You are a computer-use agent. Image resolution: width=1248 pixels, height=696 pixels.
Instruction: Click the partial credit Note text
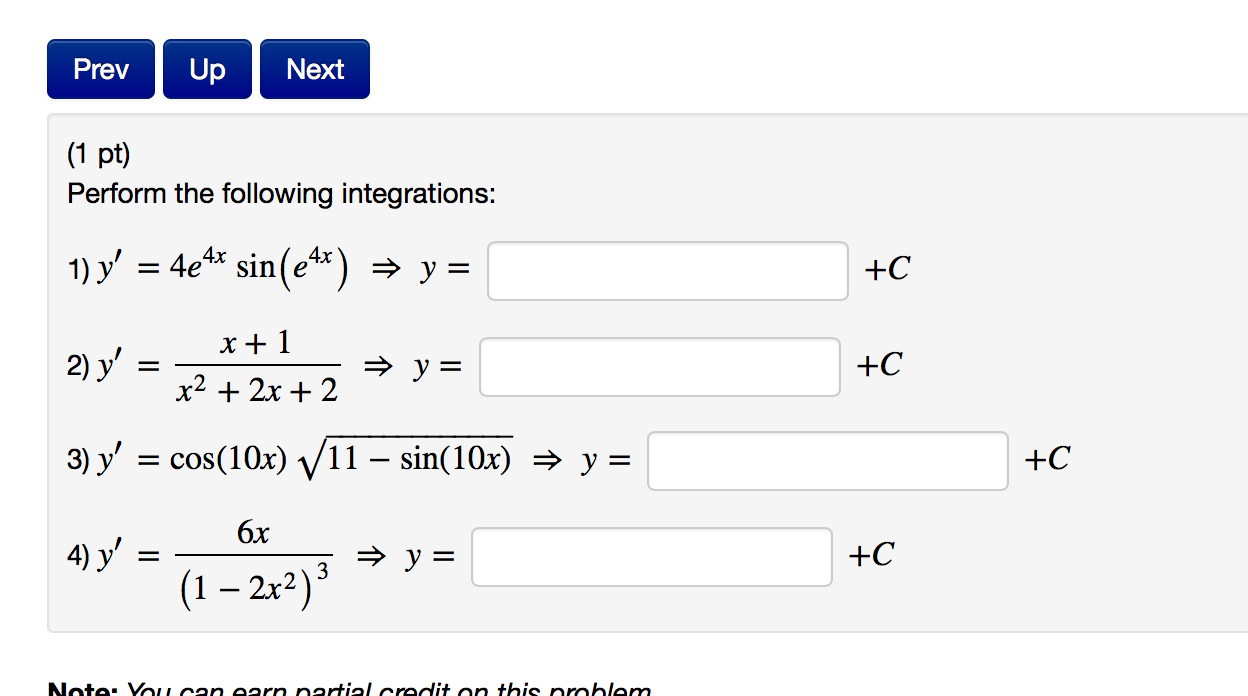(x=350, y=689)
